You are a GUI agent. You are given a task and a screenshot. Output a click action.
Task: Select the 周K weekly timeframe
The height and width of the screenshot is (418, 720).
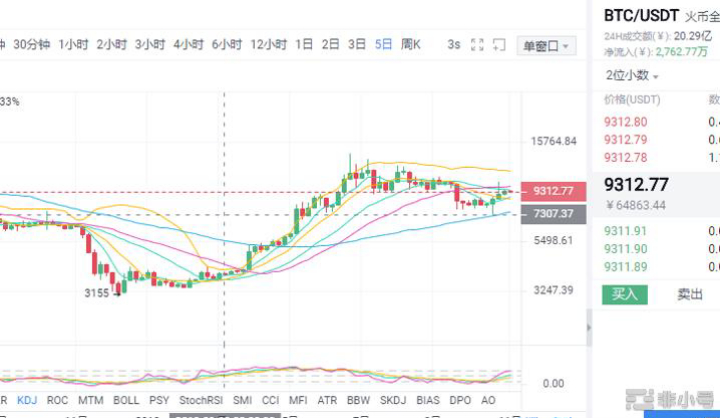[x=411, y=45]
